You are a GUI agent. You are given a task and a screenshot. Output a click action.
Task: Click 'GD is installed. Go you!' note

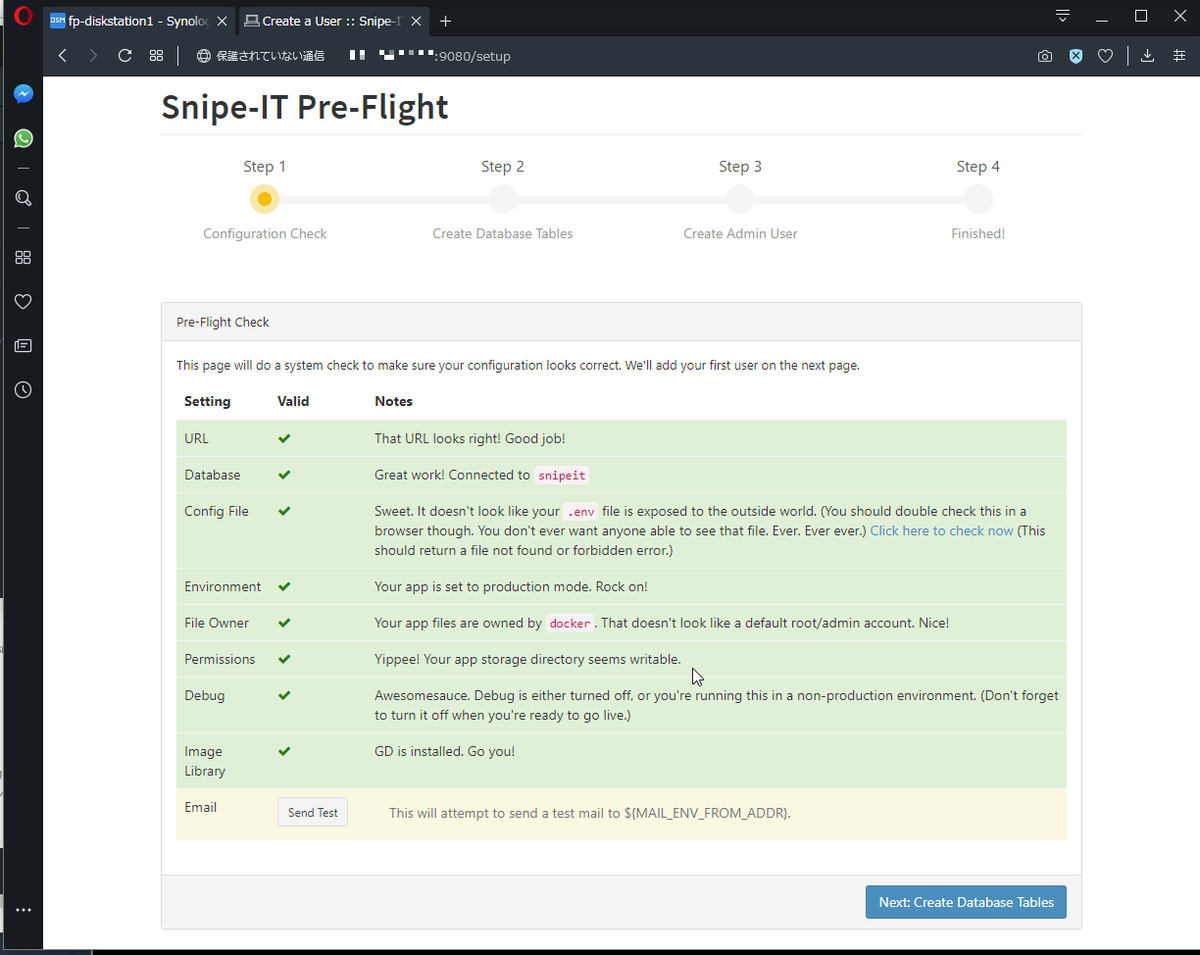pyautogui.click(x=445, y=751)
